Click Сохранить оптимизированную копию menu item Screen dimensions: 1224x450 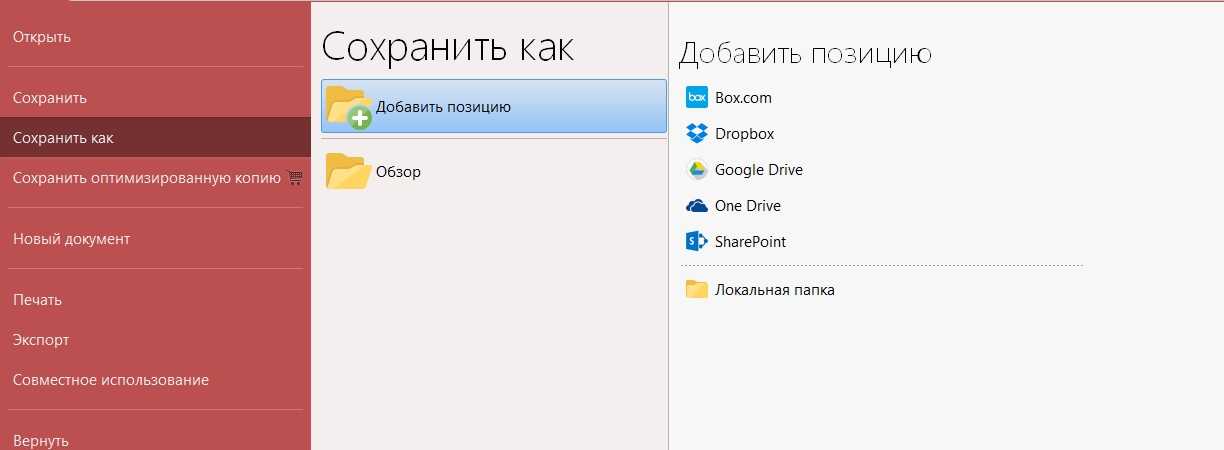[x=146, y=178]
